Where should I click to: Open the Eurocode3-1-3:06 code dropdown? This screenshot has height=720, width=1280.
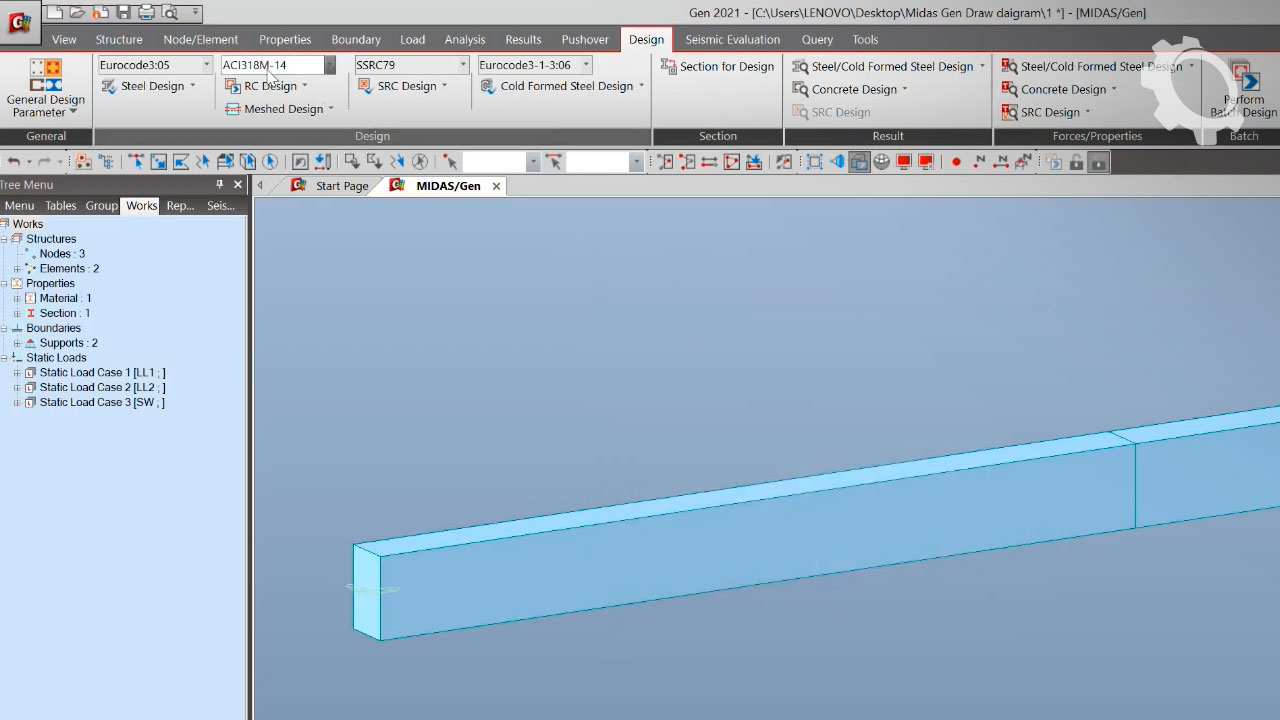[x=586, y=65]
